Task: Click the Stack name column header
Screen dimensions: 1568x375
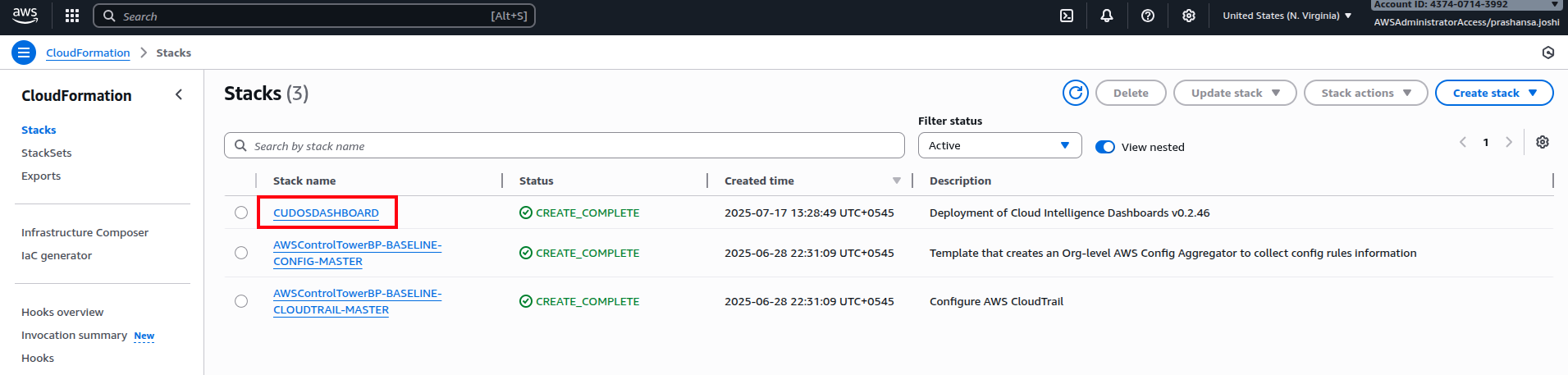Action: [304, 181]
